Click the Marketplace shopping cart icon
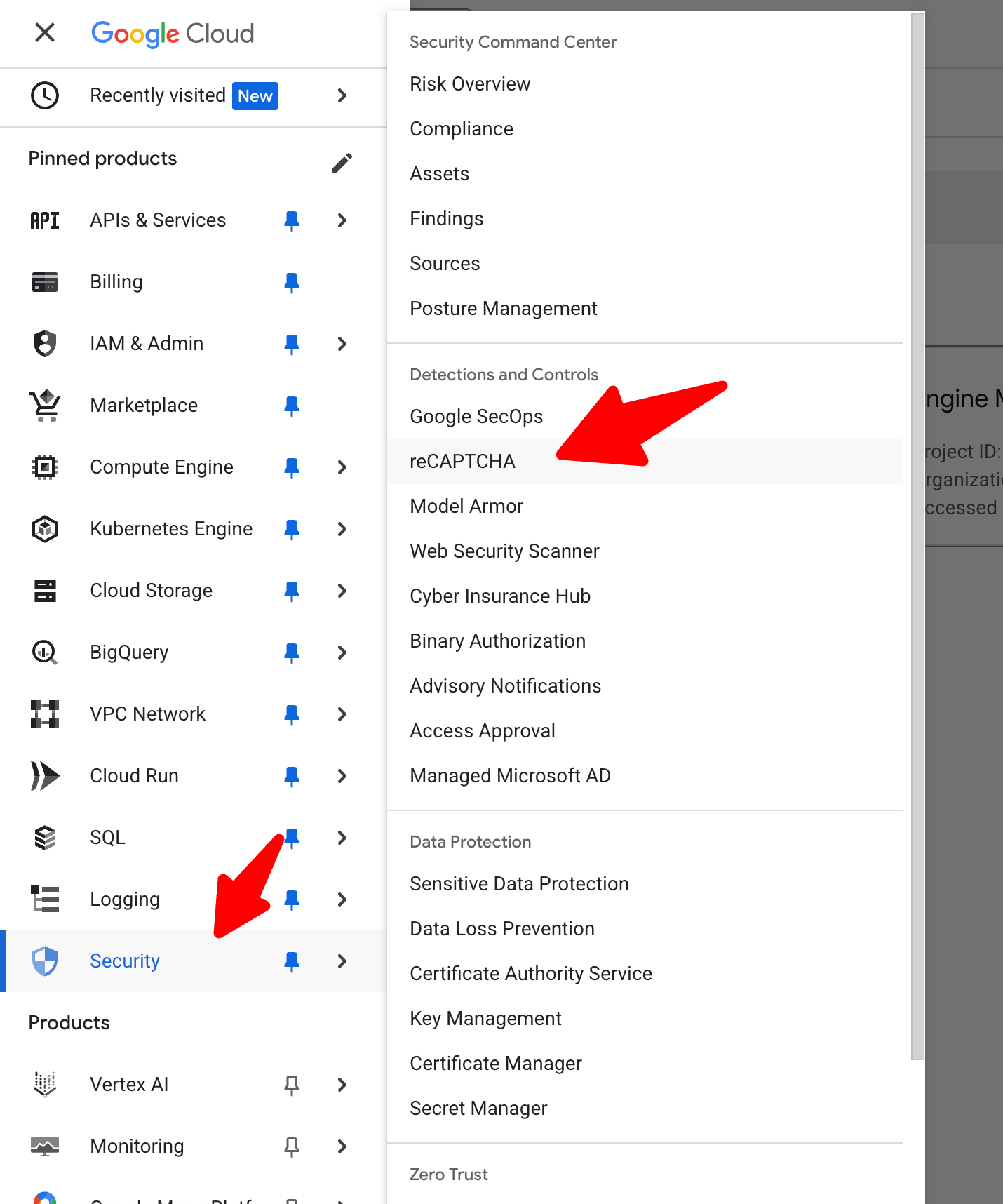Viewport: 1003px width, 1204px height. tap(45, 406)
